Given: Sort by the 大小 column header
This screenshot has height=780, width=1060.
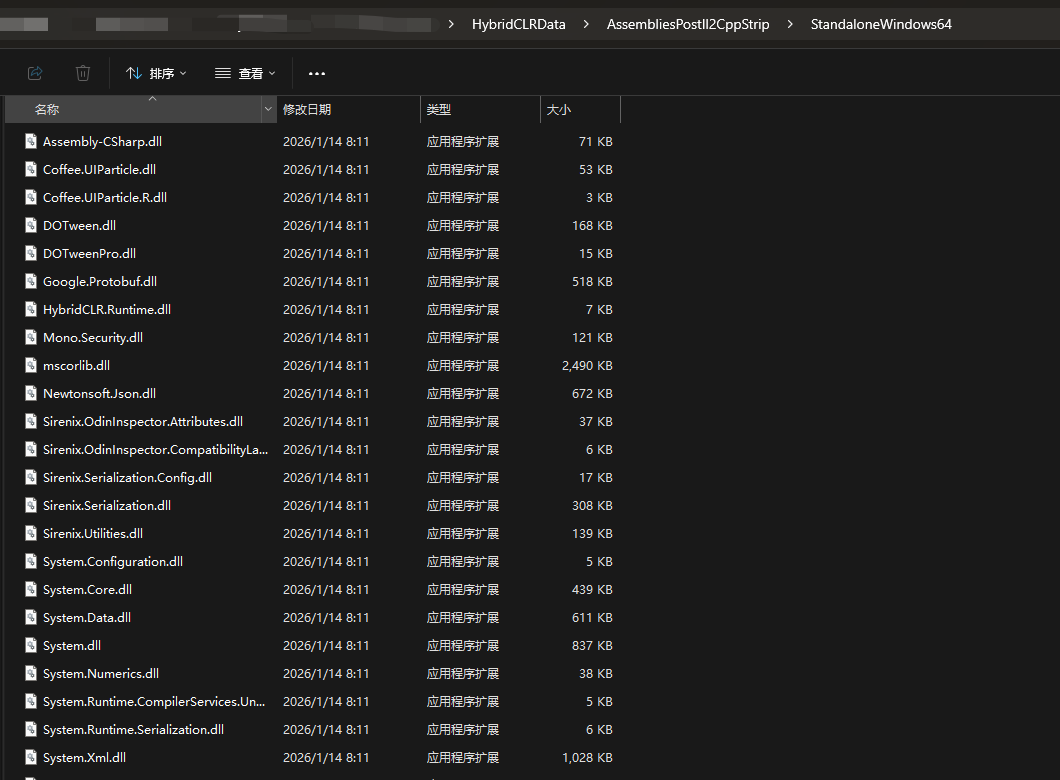Looking at the screenshot, I should pyautogui.click(x=580, y=109).
